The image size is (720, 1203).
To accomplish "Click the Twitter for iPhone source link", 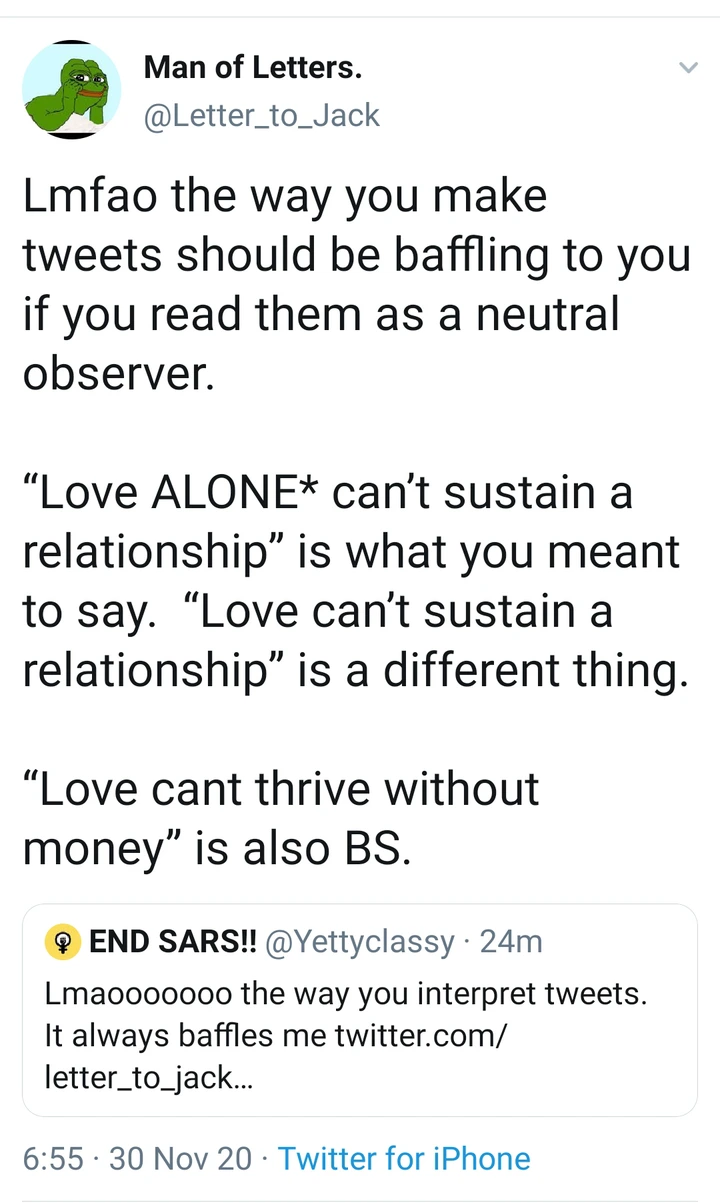I will coord(404,1159).
